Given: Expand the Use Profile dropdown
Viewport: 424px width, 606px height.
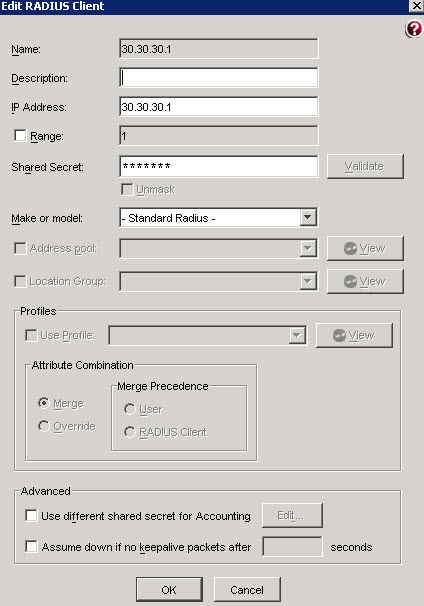Looking at the screenshot, I should pos(297,335).
